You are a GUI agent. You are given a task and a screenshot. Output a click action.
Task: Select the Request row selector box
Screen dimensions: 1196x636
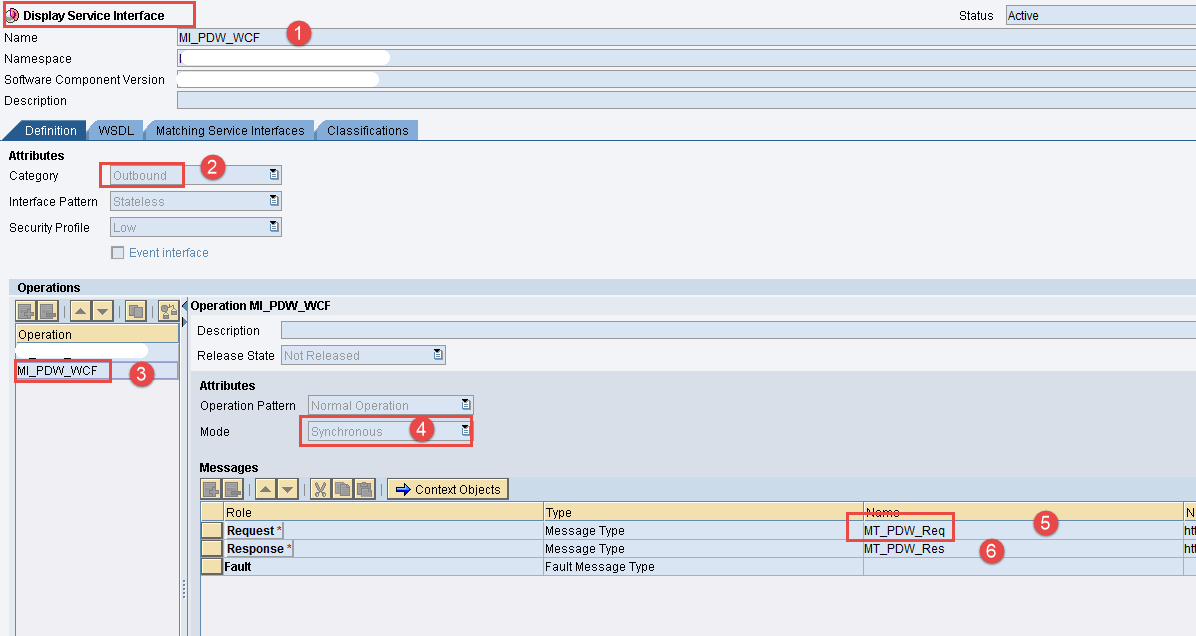tap(211, 530)
